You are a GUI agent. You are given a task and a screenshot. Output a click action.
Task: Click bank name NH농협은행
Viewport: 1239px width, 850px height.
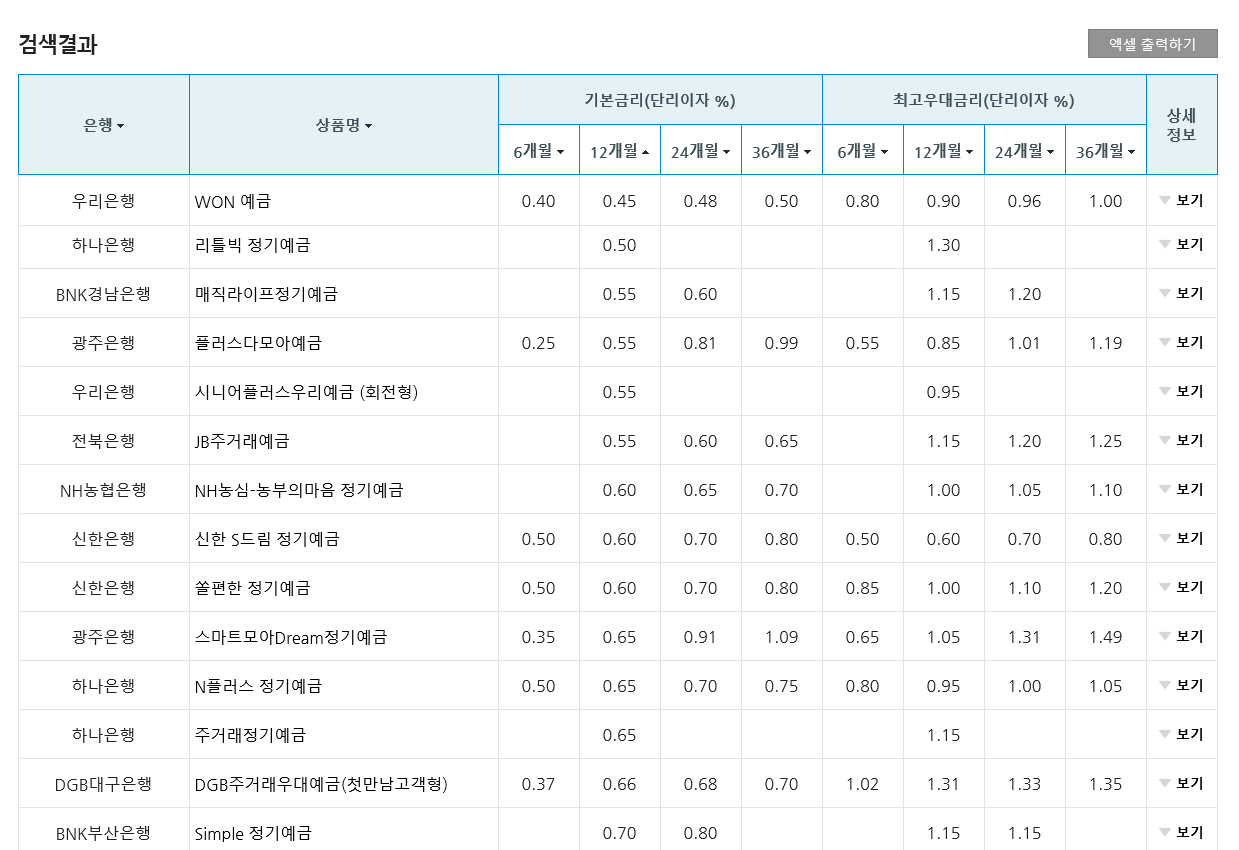(103, 490)
